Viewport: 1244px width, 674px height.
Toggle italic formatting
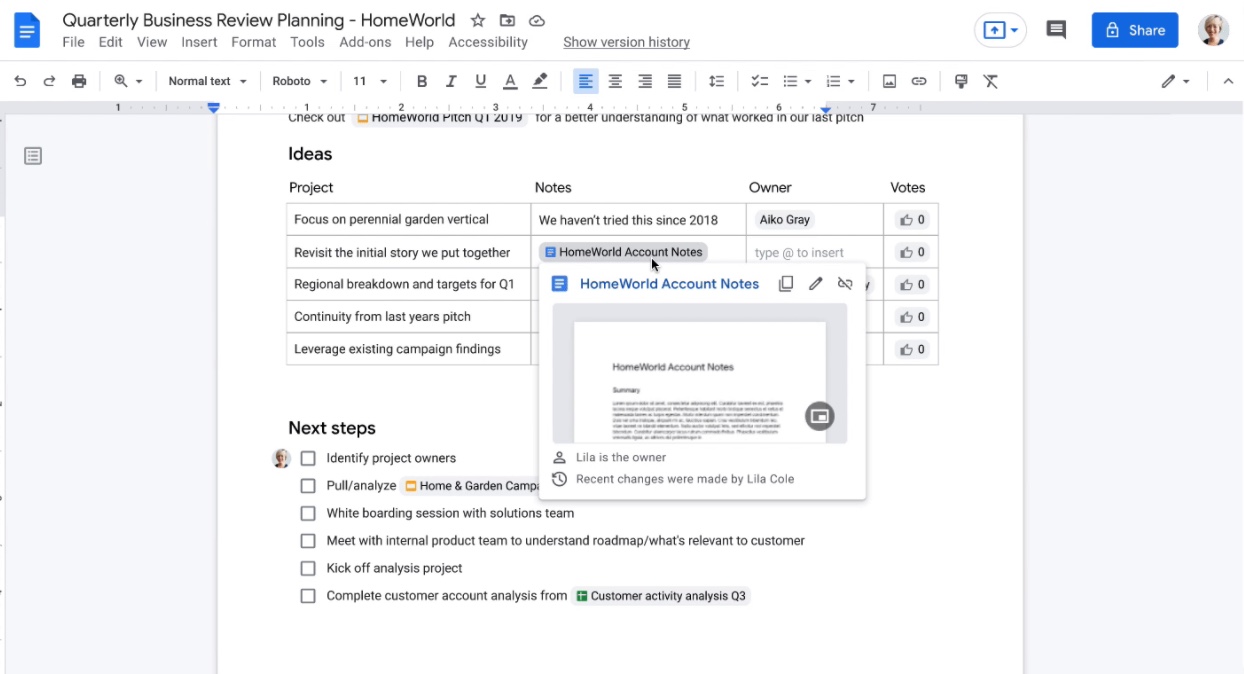coord(451,81)
